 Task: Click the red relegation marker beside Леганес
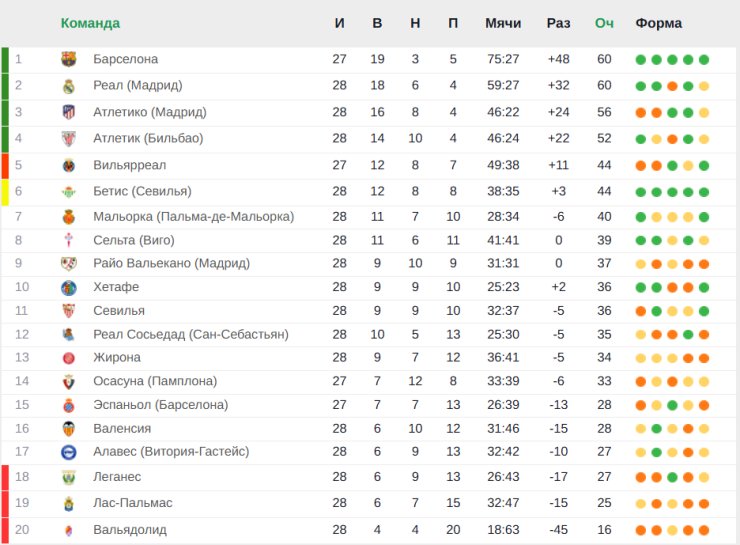tap(5, 477)
